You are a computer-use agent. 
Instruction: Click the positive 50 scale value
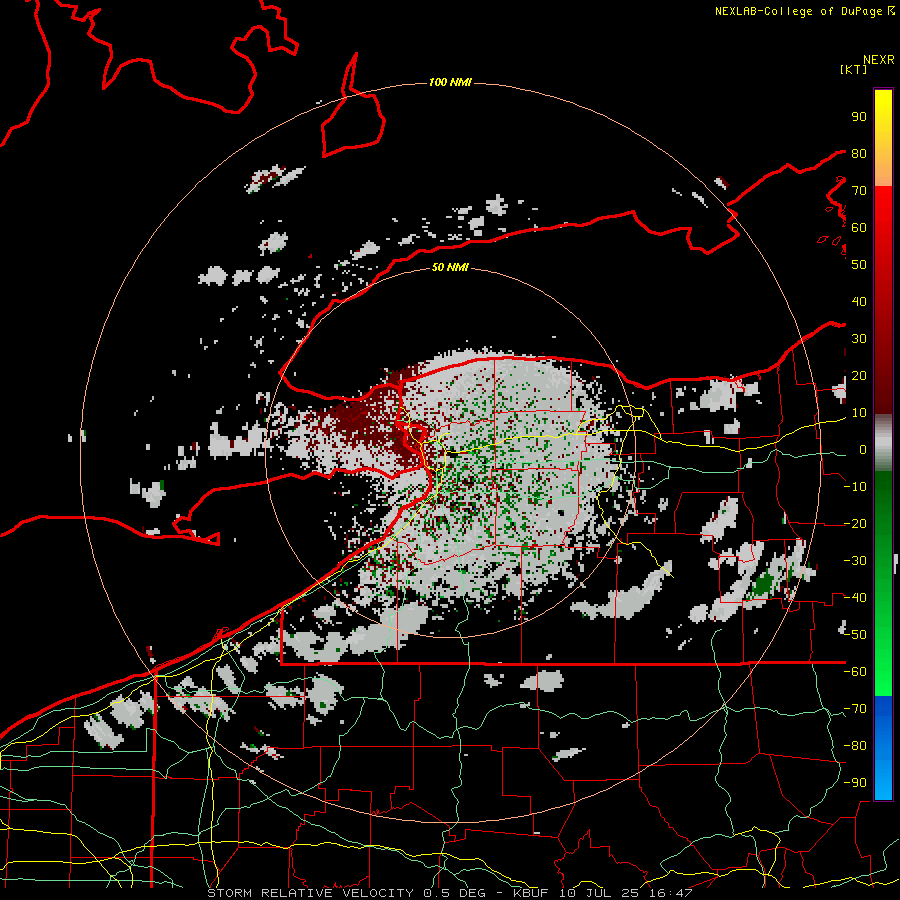(859, 265)
